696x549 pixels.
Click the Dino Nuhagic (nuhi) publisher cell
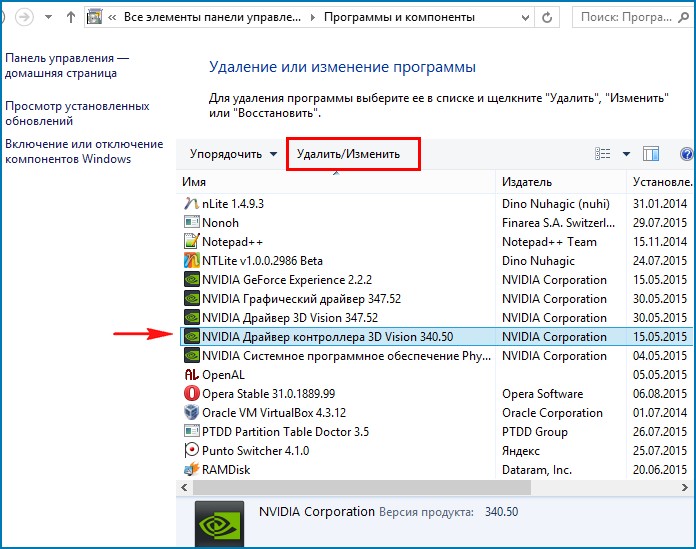[556, 204]
